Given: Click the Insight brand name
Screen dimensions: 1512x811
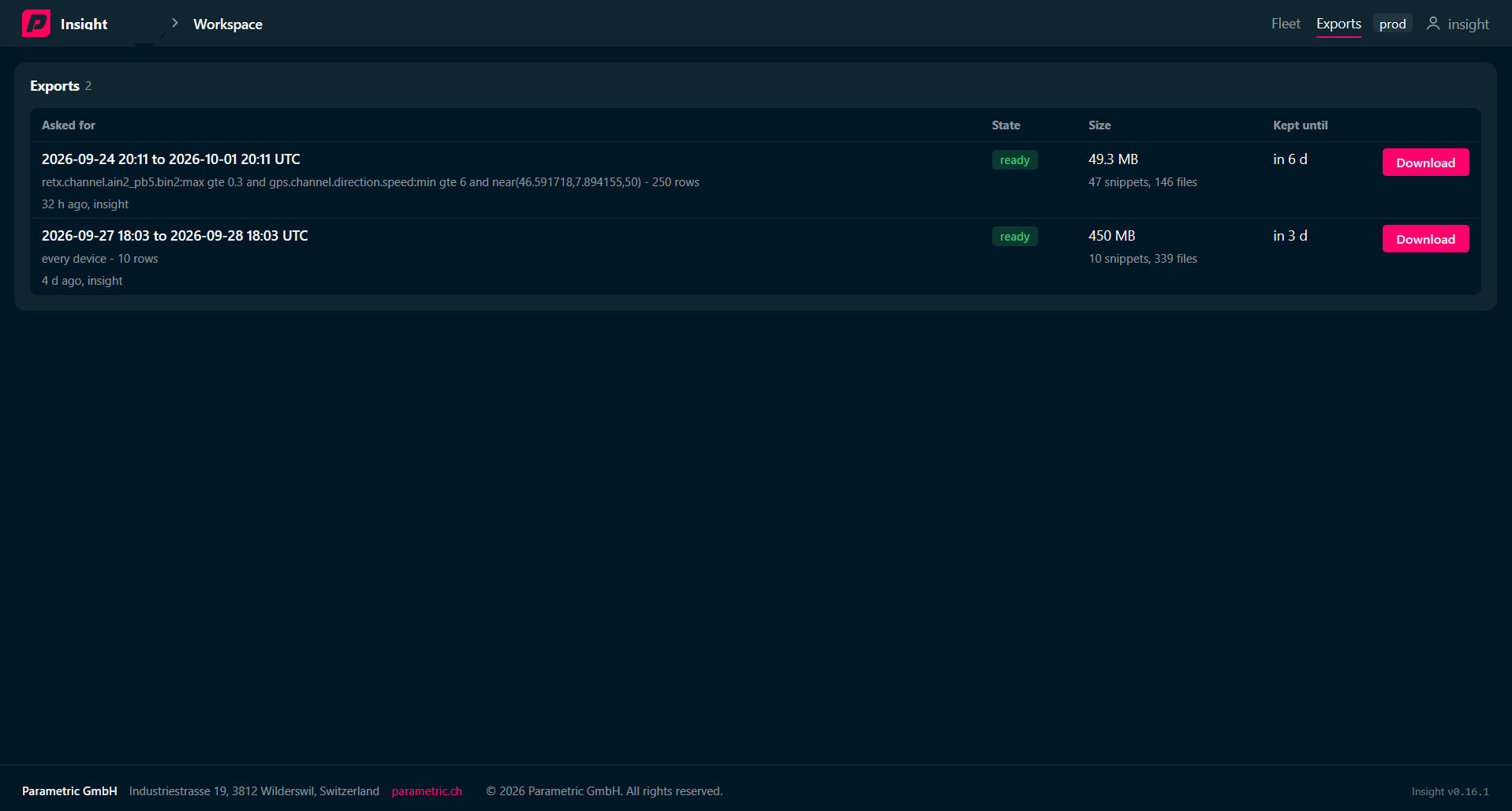Looking at the screenshot, I should tap(84, 24).
